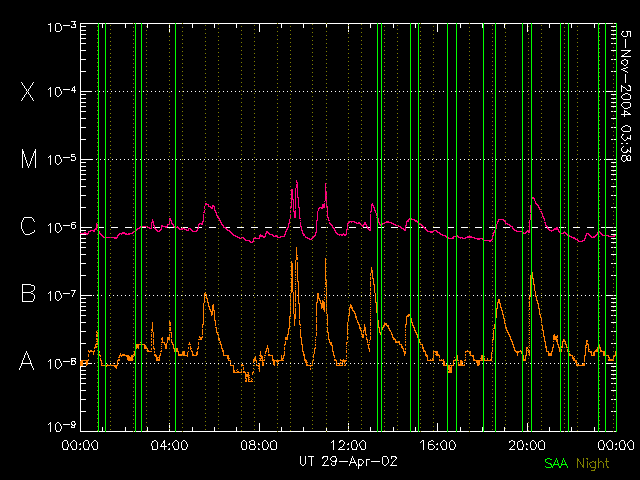Click the 5-Nov-2004 03:38 timestamp
The width and height of the screenshot is (640, 480).
[625, 96]
